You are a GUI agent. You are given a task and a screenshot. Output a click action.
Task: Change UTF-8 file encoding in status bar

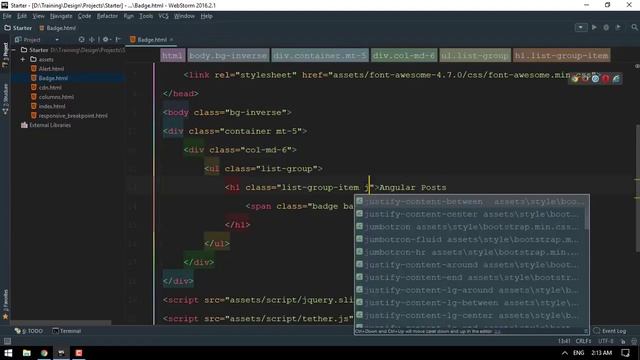click(x=606, y=341)
